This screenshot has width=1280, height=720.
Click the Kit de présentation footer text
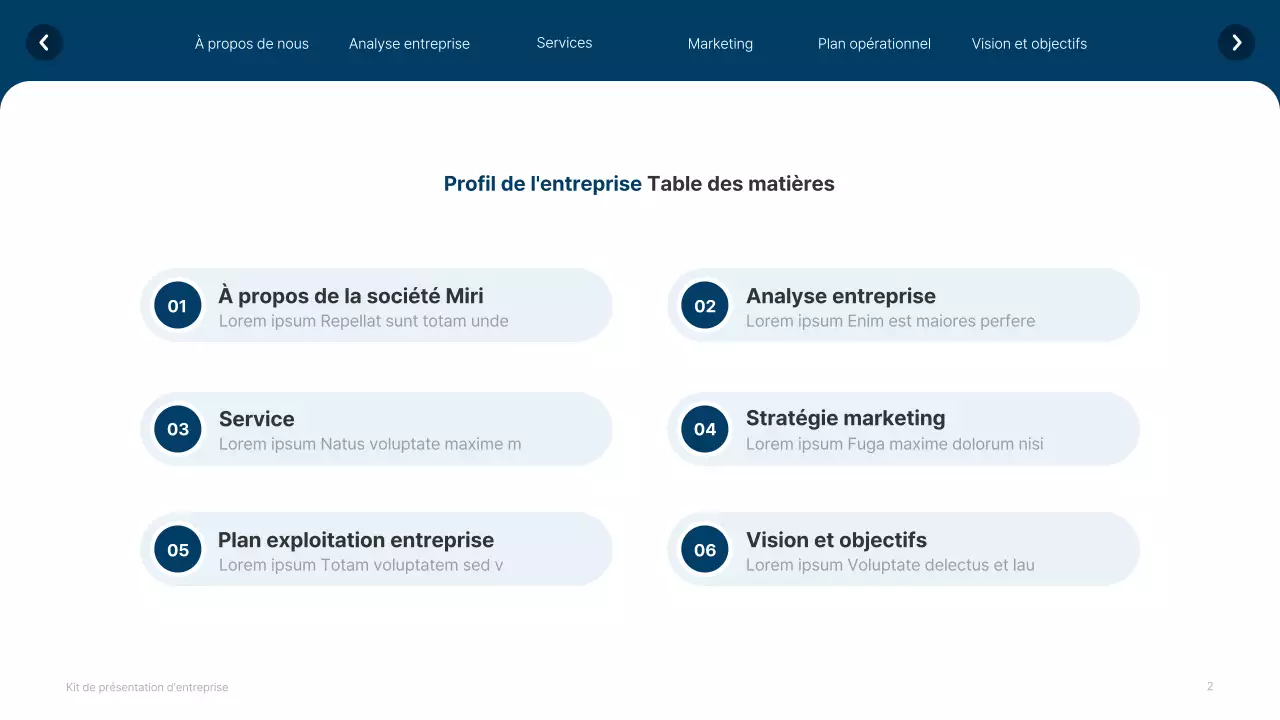[x=147, y=687]
